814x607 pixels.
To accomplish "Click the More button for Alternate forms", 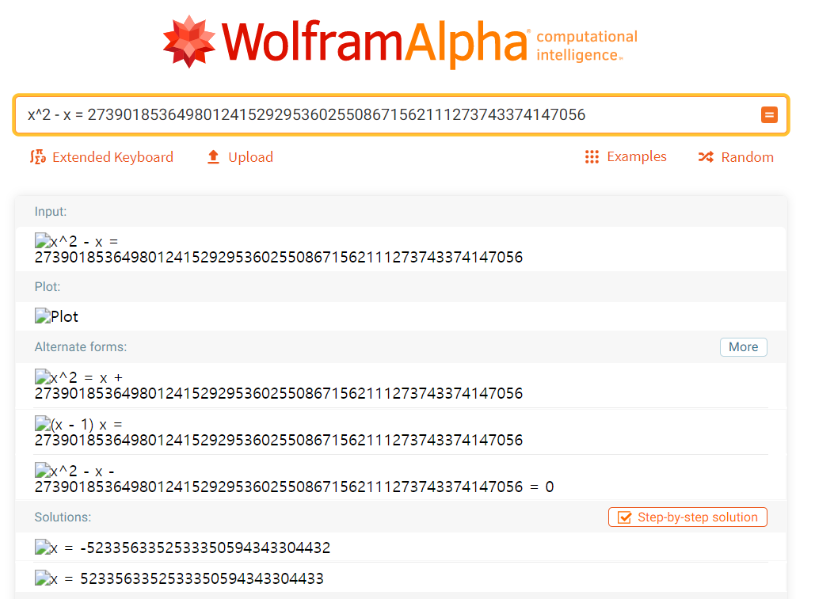I will (743, 347).
